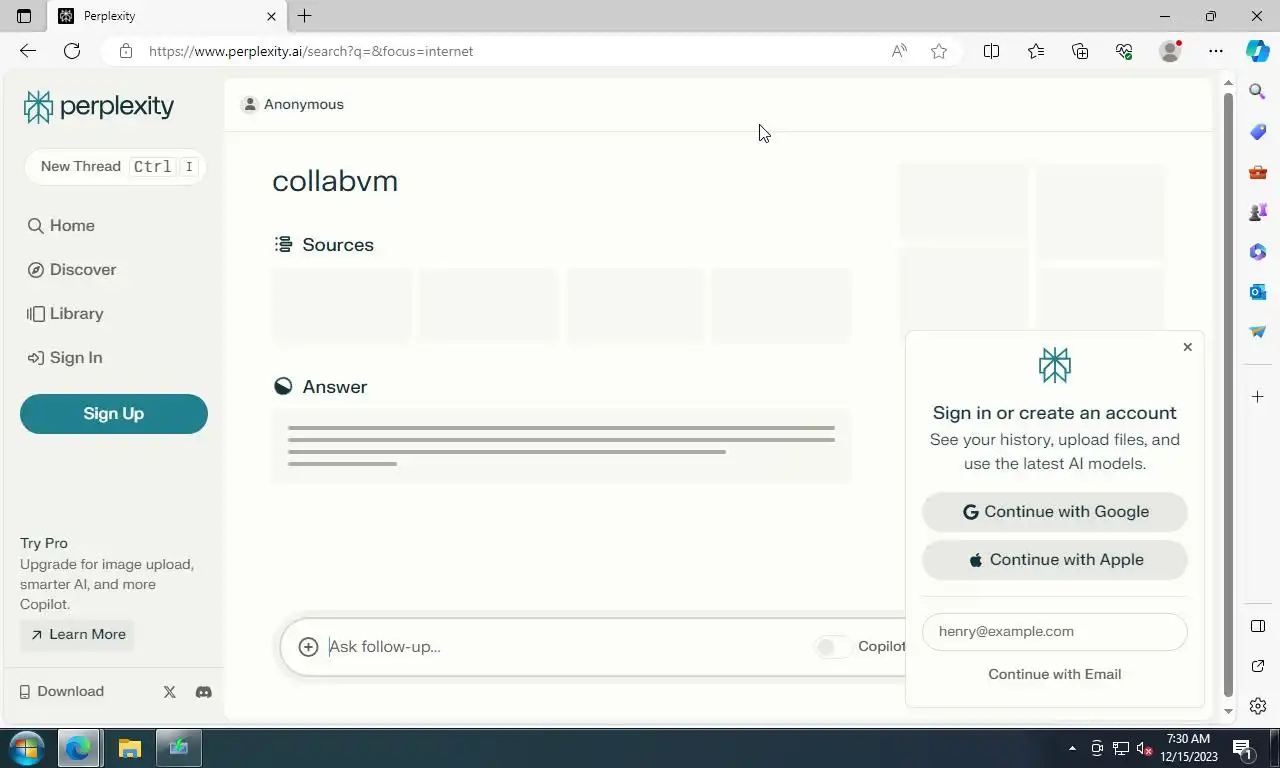Screen dimensions: 1280x768
Task: Select Sign In in sidebar
Action: (65, 358)
